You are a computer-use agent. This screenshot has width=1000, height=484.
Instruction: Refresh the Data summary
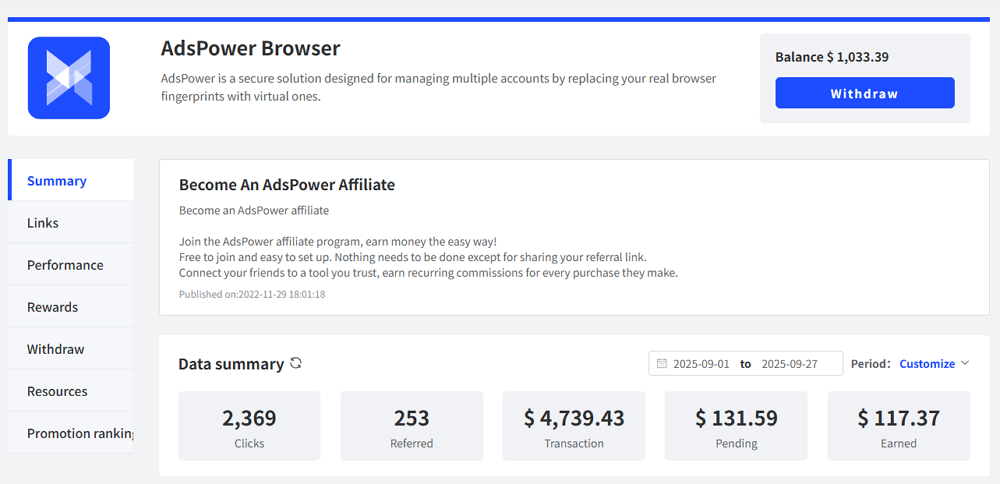[x=296, y=363]
